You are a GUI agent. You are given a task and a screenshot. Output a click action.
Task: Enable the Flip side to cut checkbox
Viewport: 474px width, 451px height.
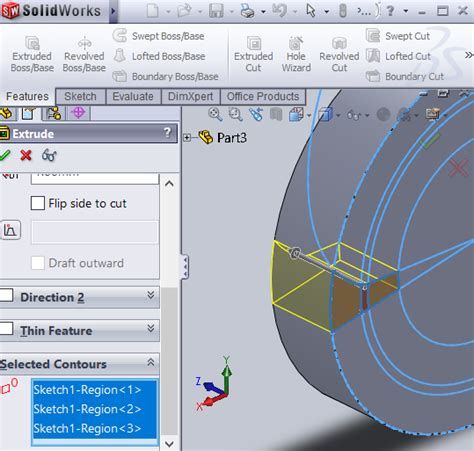tap(38, 203)
